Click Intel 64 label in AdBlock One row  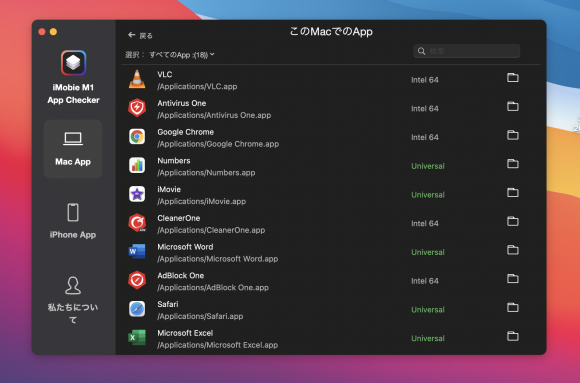(x=425, y=281)
